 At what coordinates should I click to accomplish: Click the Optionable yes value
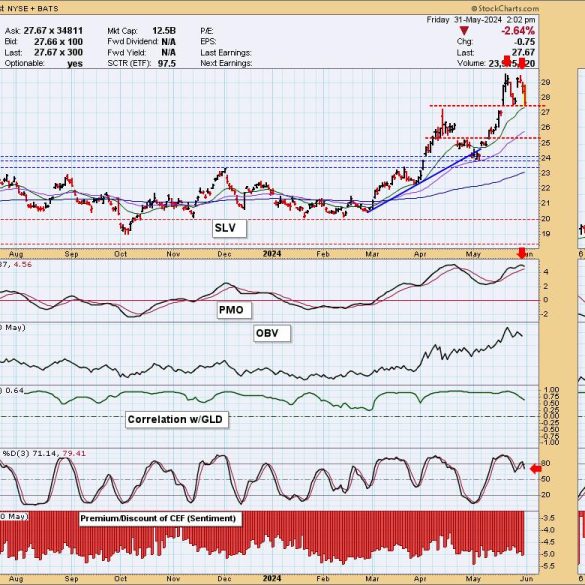75,64
